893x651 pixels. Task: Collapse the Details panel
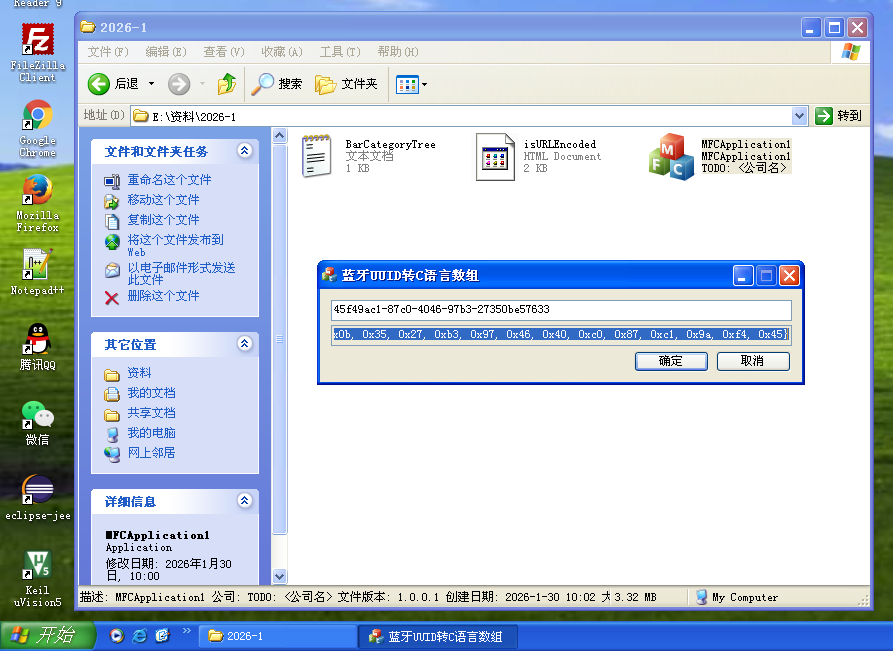click(x=244, y=501)
